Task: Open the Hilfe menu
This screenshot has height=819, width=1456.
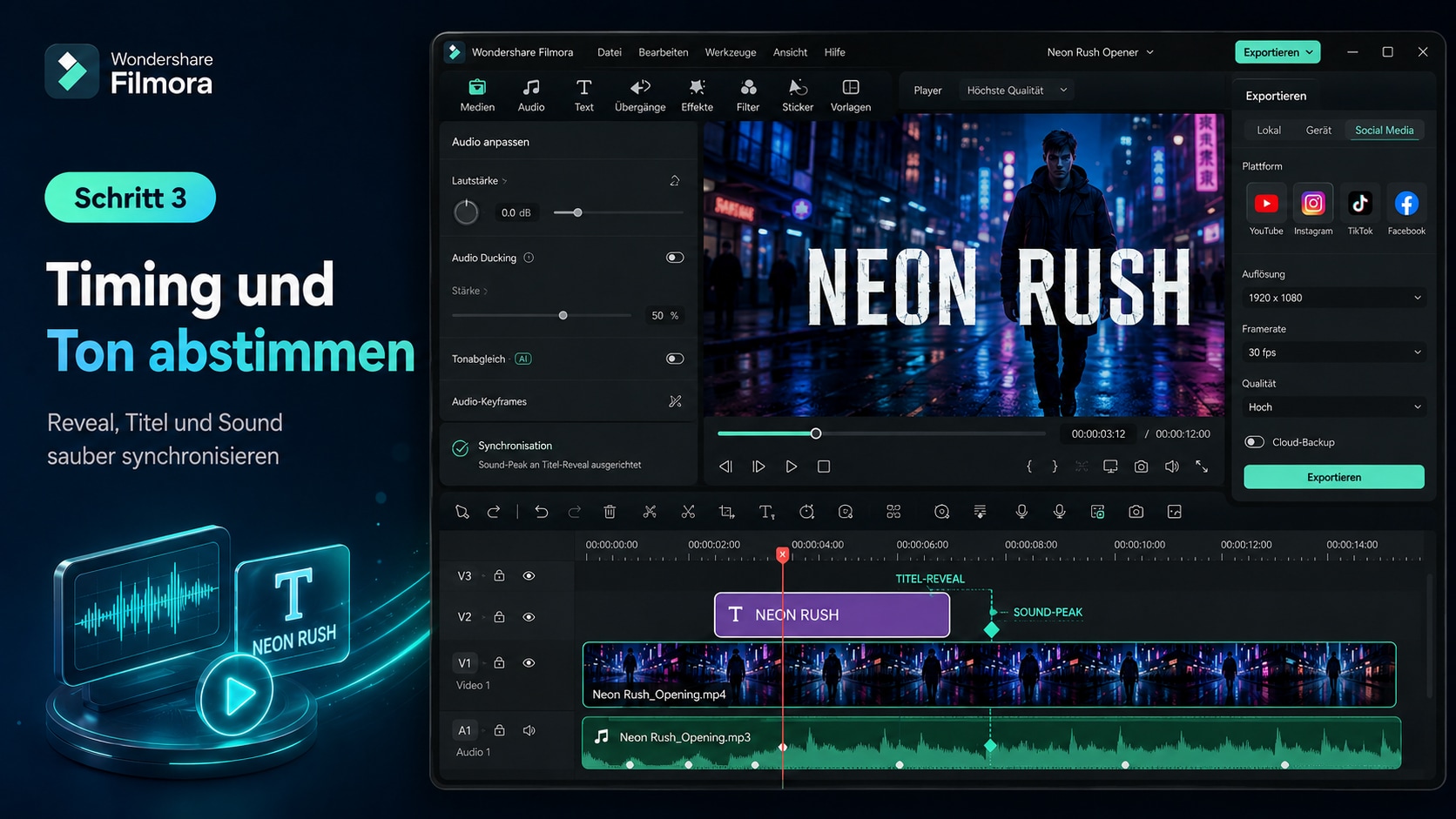Action: pos(835,52)
